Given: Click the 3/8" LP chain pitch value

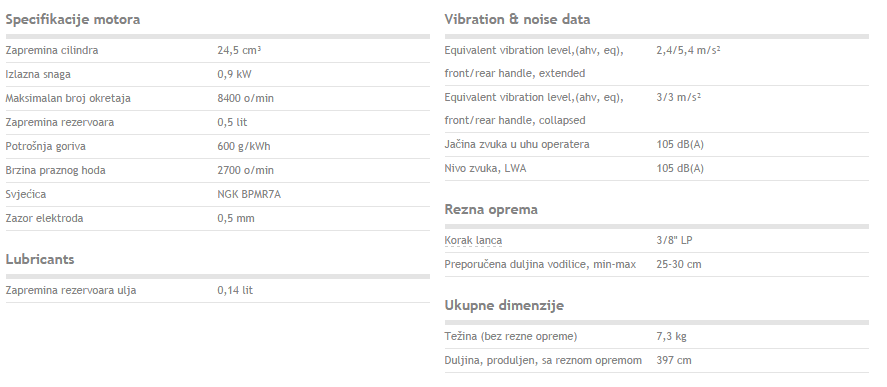Looking at the screenshot, I should 674,240.
